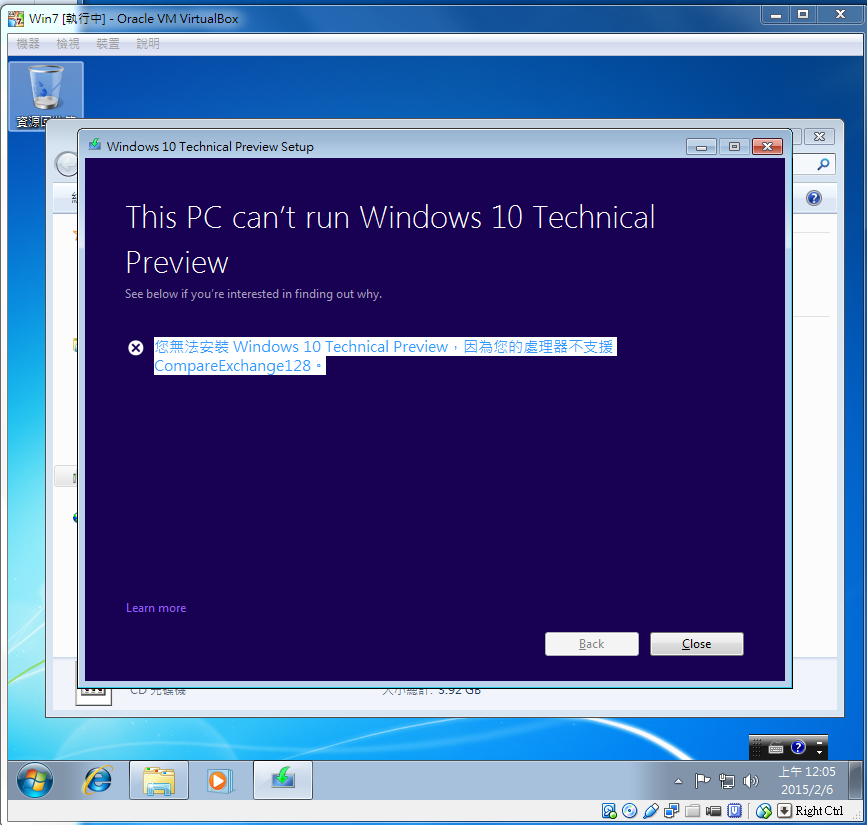Launch Internet Explorer from the taskbar
The image size is (867, 825).
tap(98, 780)
